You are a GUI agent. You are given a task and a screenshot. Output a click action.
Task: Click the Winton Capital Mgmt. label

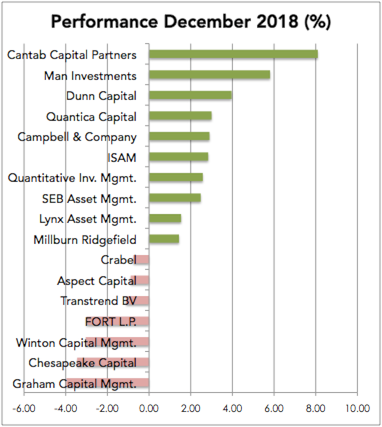(x=76, y=343)
